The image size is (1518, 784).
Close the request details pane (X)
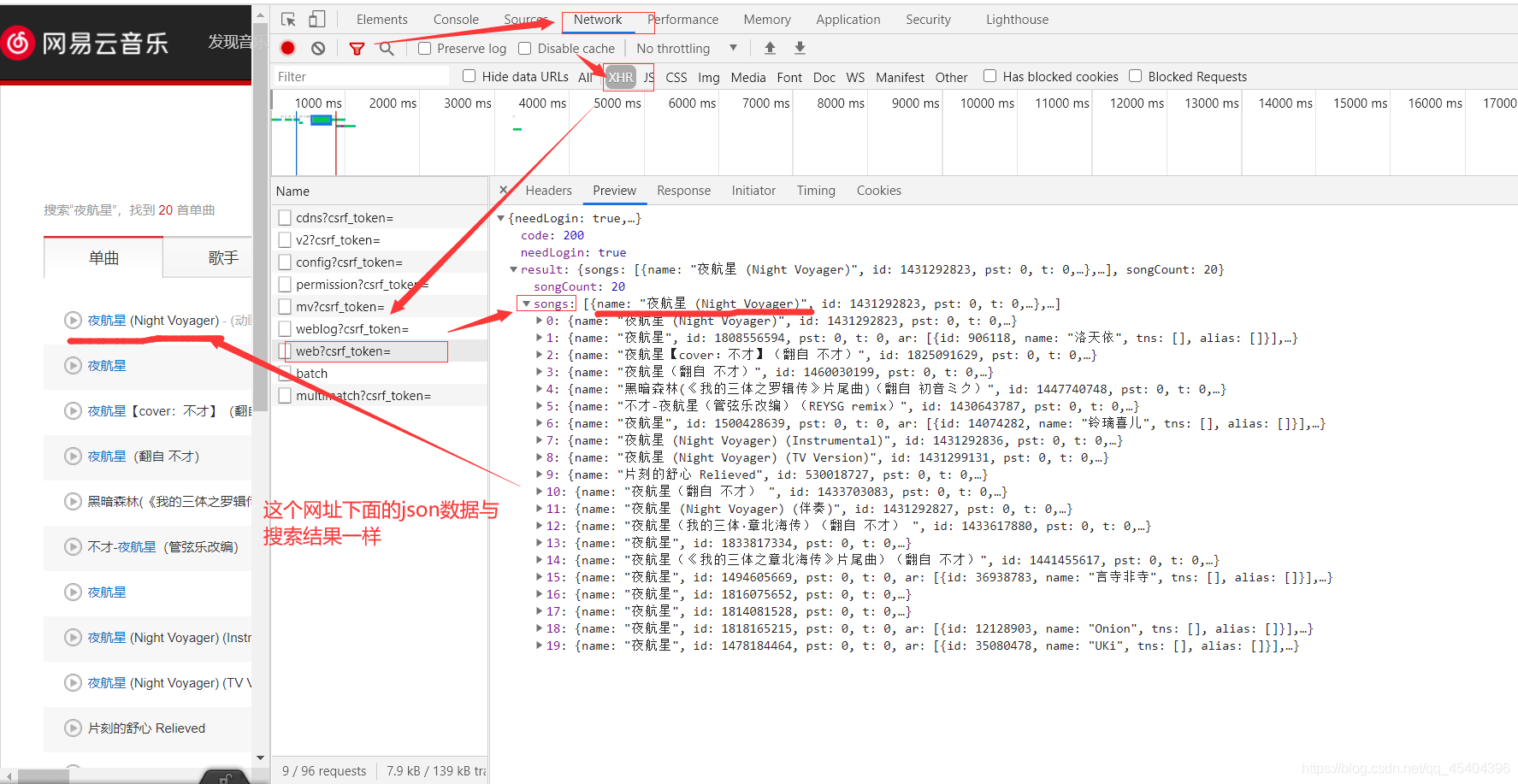coord(504,190)
